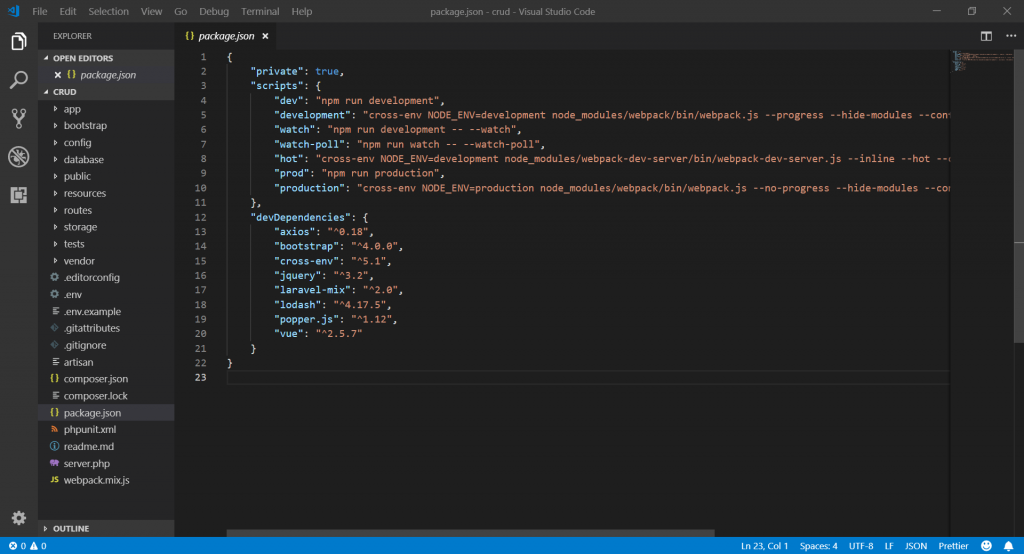
Task: Close package.json in Open Editors list
Action: pyautogui.click(x=57, y=75)
